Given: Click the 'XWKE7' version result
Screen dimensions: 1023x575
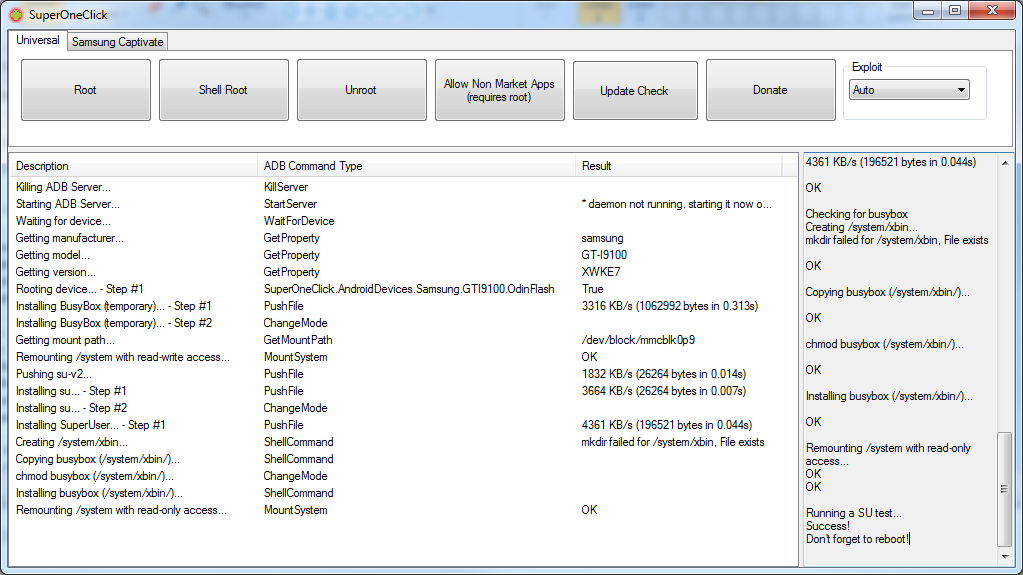Looking at the screenshot, I should pos(601,272).
